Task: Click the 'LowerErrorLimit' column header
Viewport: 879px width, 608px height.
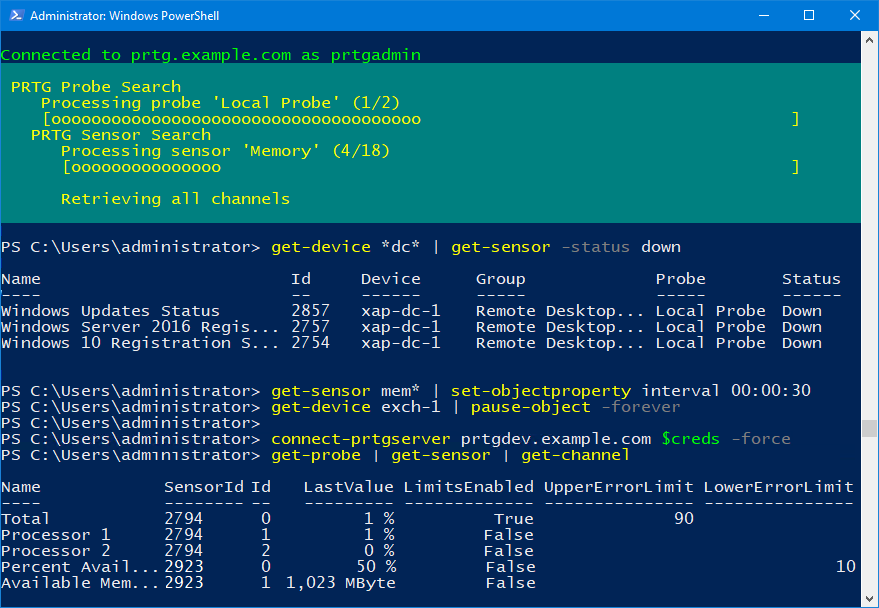Action: click(778, 488)
